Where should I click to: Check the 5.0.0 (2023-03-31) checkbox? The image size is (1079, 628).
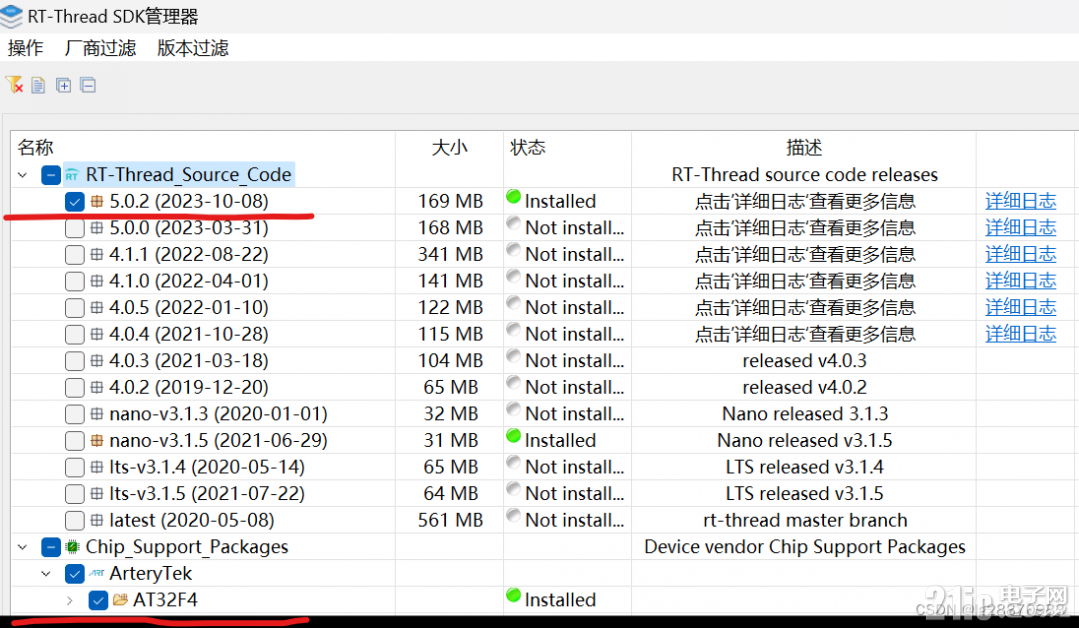[74, 228]
